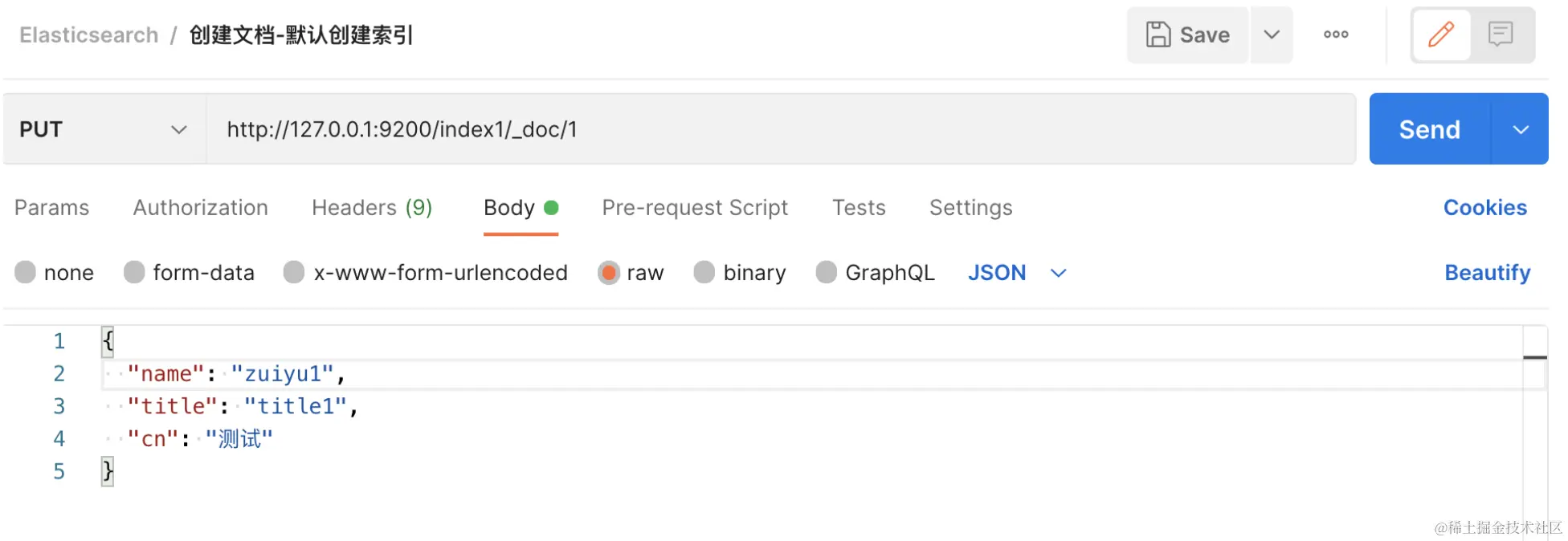Select the binary body option
The image size is (1568, 541).
click(x=704, y=273)
